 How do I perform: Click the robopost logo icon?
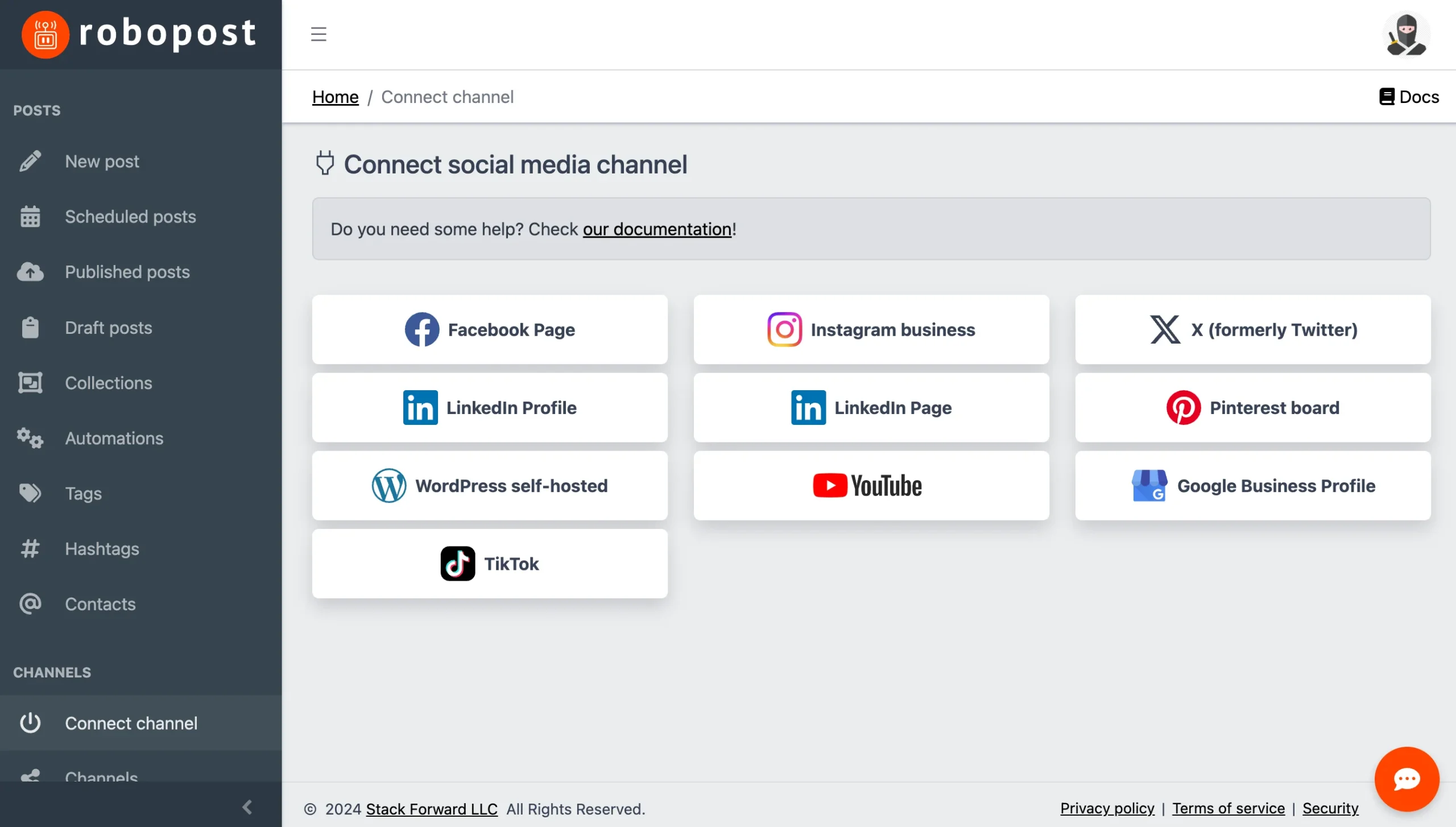pos(45,35)
